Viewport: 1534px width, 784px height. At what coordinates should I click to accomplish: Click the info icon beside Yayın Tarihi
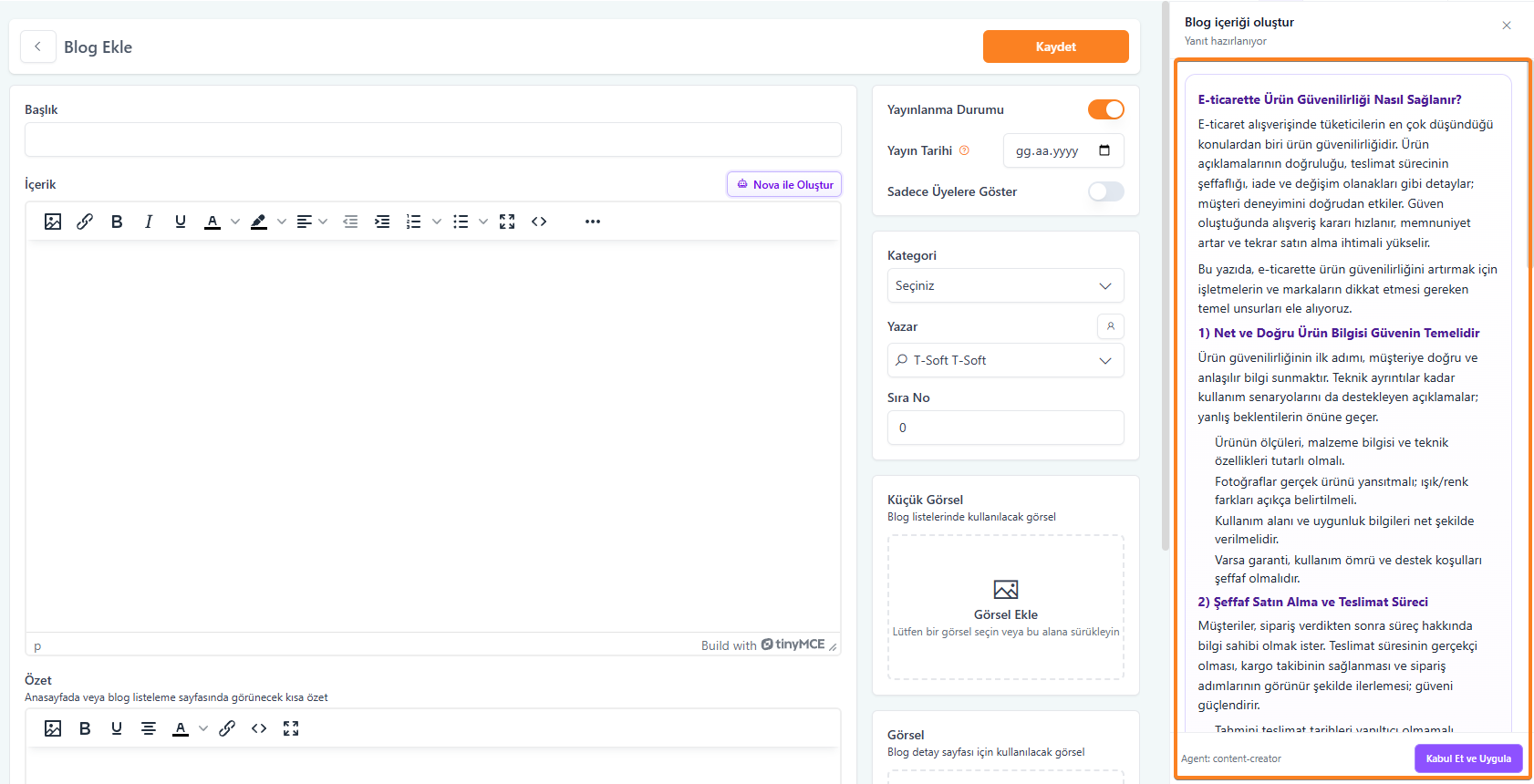tap(964, 150)
